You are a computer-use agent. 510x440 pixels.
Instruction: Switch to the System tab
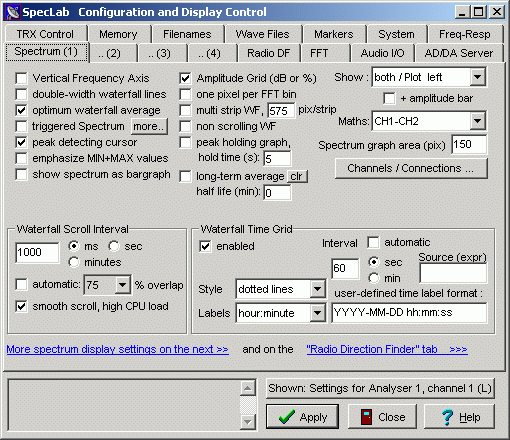(x=396, y=34)
